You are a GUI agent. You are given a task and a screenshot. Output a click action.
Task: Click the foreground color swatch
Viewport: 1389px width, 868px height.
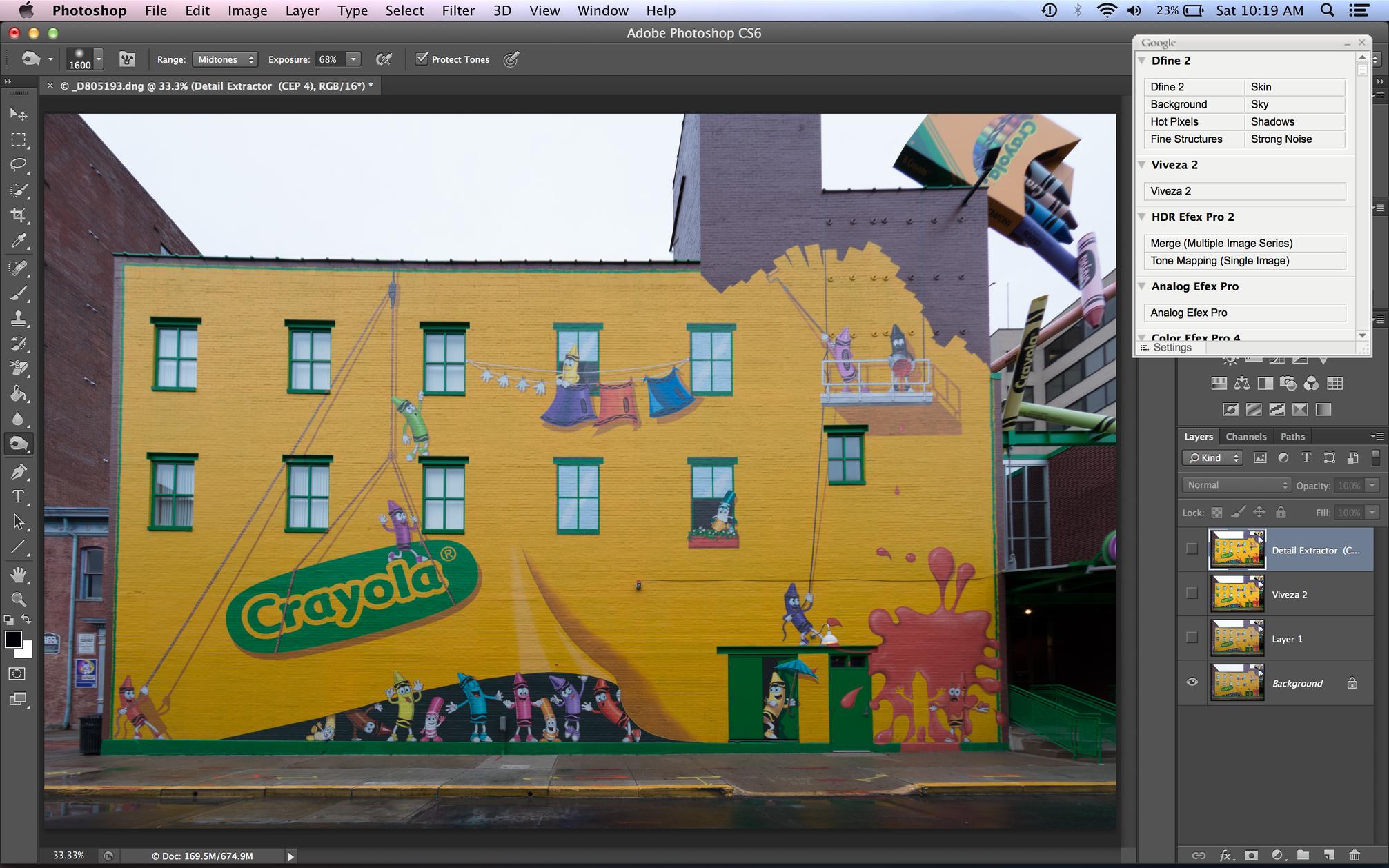click(13, 640)
